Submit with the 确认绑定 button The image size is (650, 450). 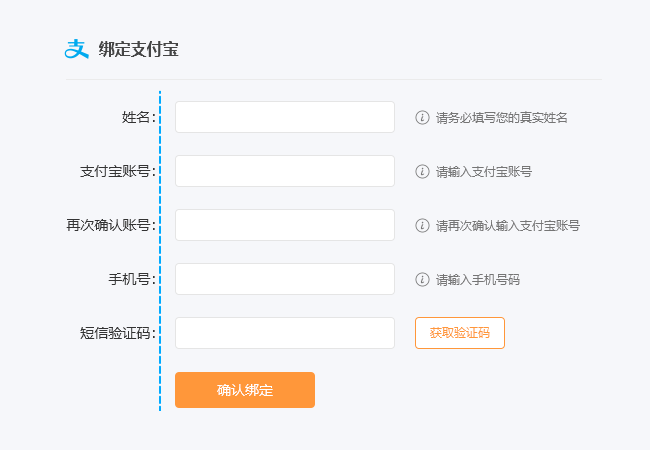pyautogui.click(x=245, y=390)
